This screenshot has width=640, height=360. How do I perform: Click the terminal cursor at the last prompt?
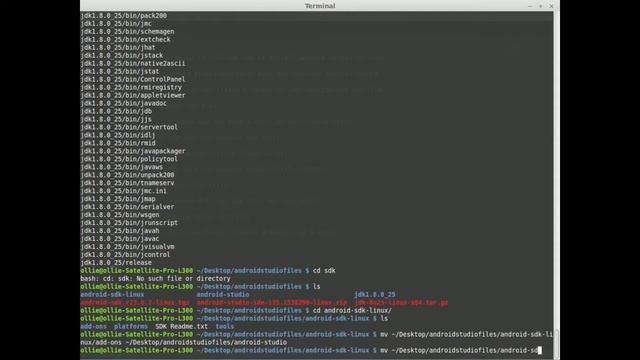(x=540, y=350)
